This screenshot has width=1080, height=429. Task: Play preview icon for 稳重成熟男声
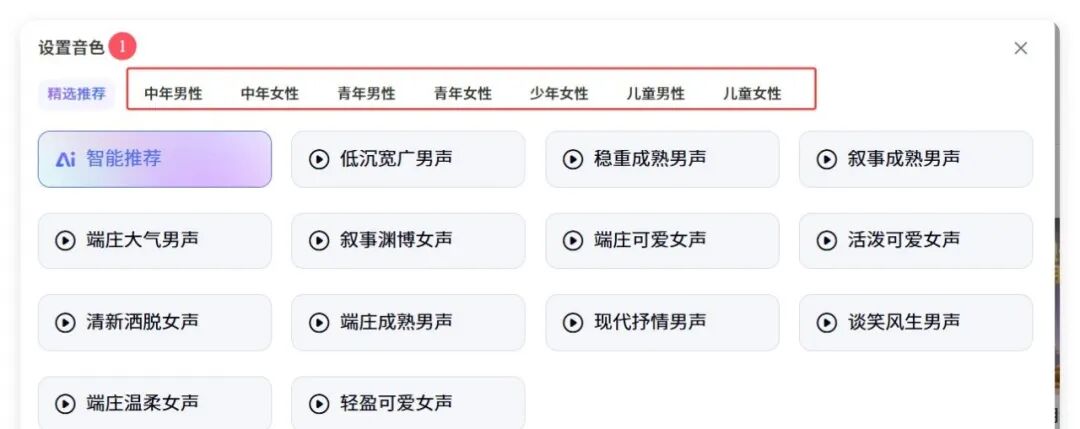coord(573,159)
